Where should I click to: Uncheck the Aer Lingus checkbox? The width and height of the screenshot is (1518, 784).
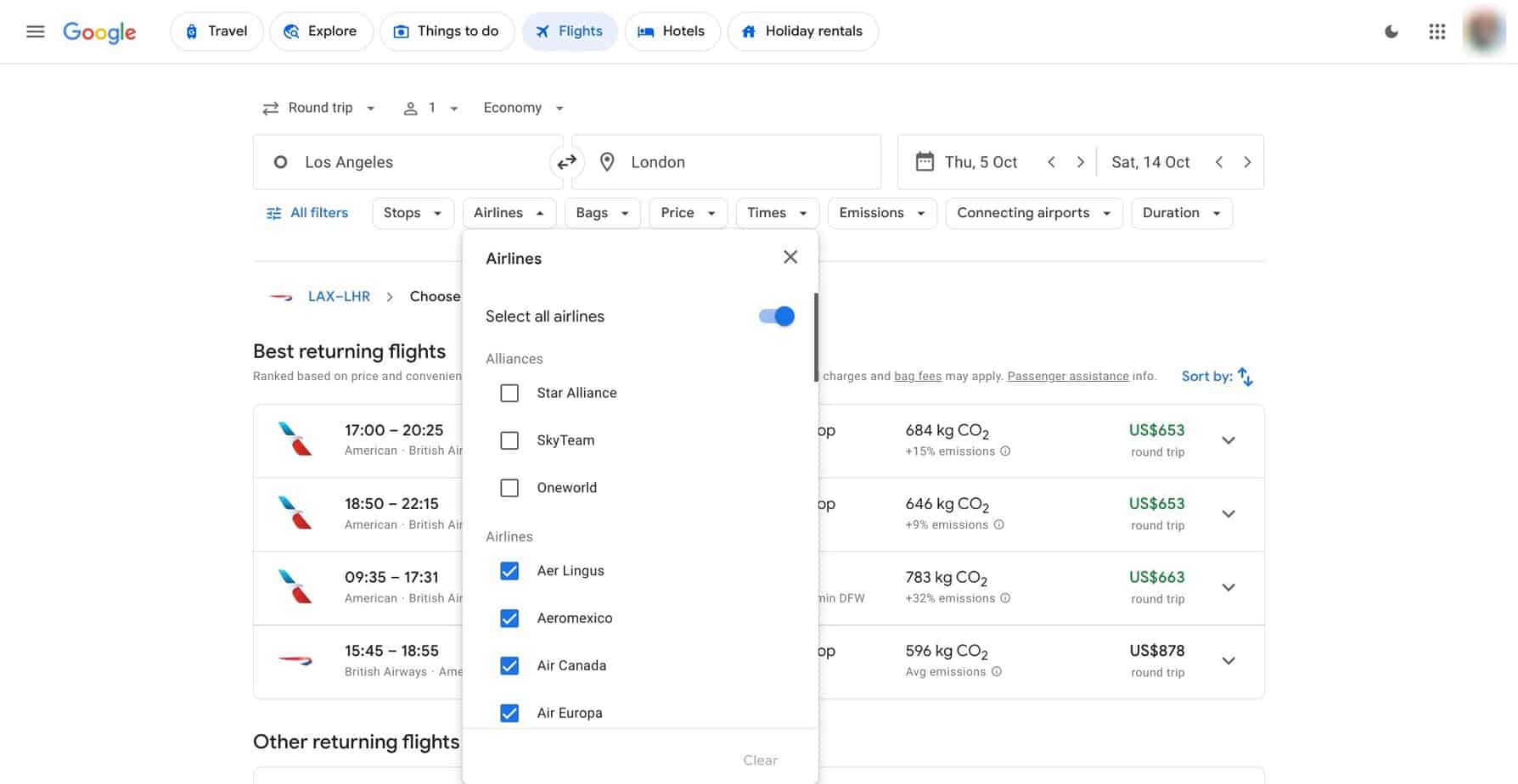pyautogui.click(x=509, y=571)
